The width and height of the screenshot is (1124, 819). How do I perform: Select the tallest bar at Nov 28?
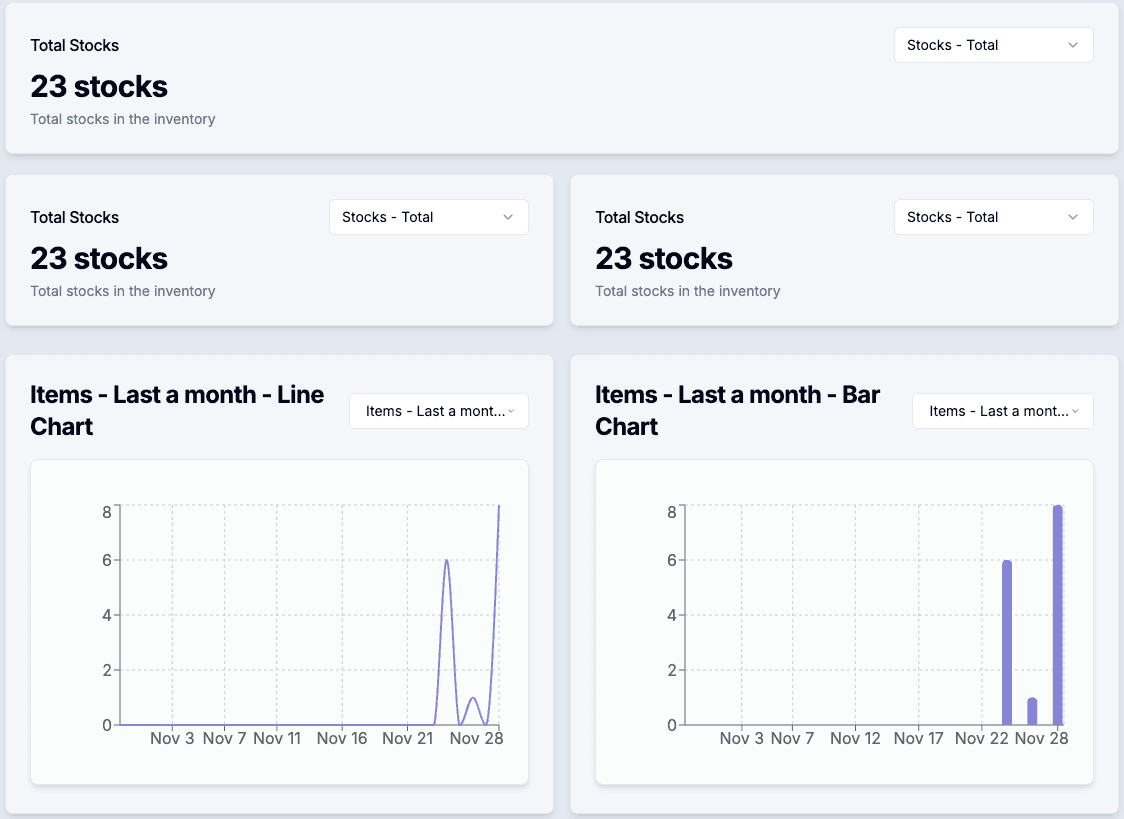pos(1057,610)
